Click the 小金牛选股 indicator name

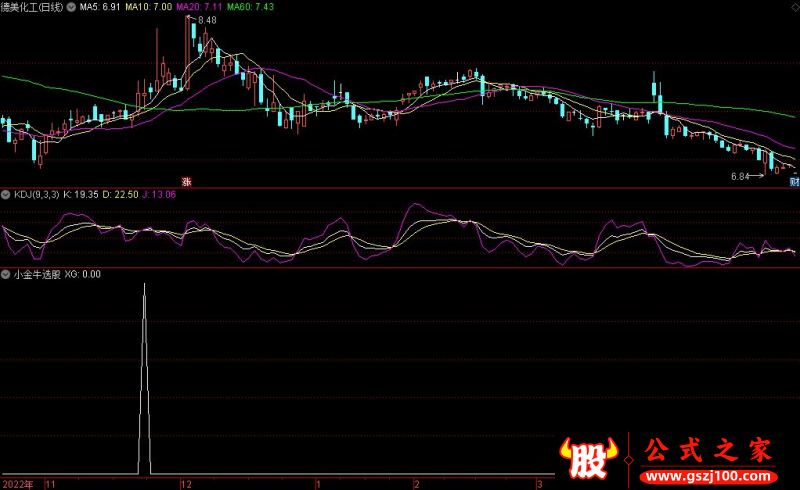point(37,273)
